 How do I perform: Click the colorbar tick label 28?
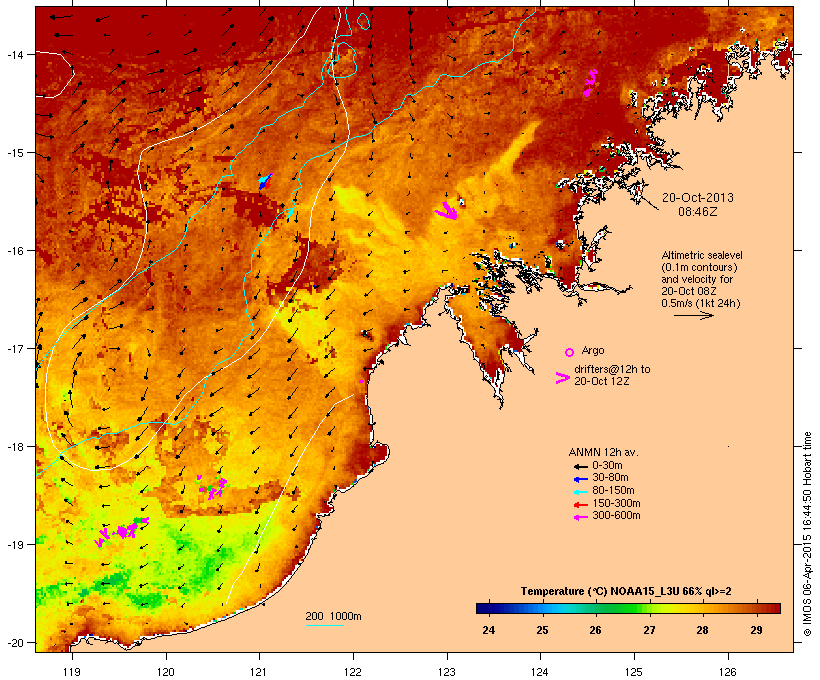[702, 630]
